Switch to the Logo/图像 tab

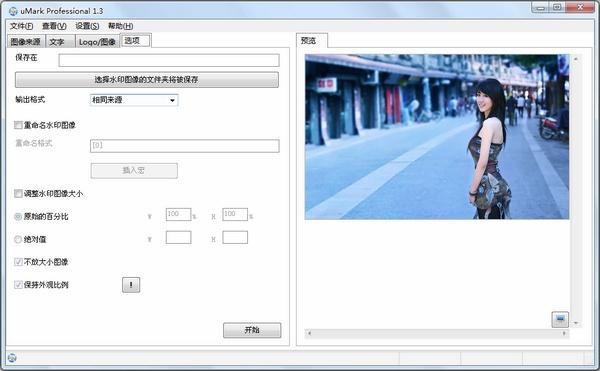(x=97, y=42)
